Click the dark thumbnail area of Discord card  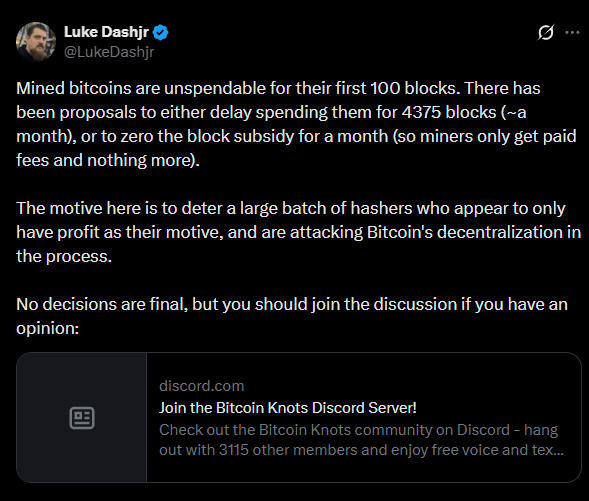[82, 417]
